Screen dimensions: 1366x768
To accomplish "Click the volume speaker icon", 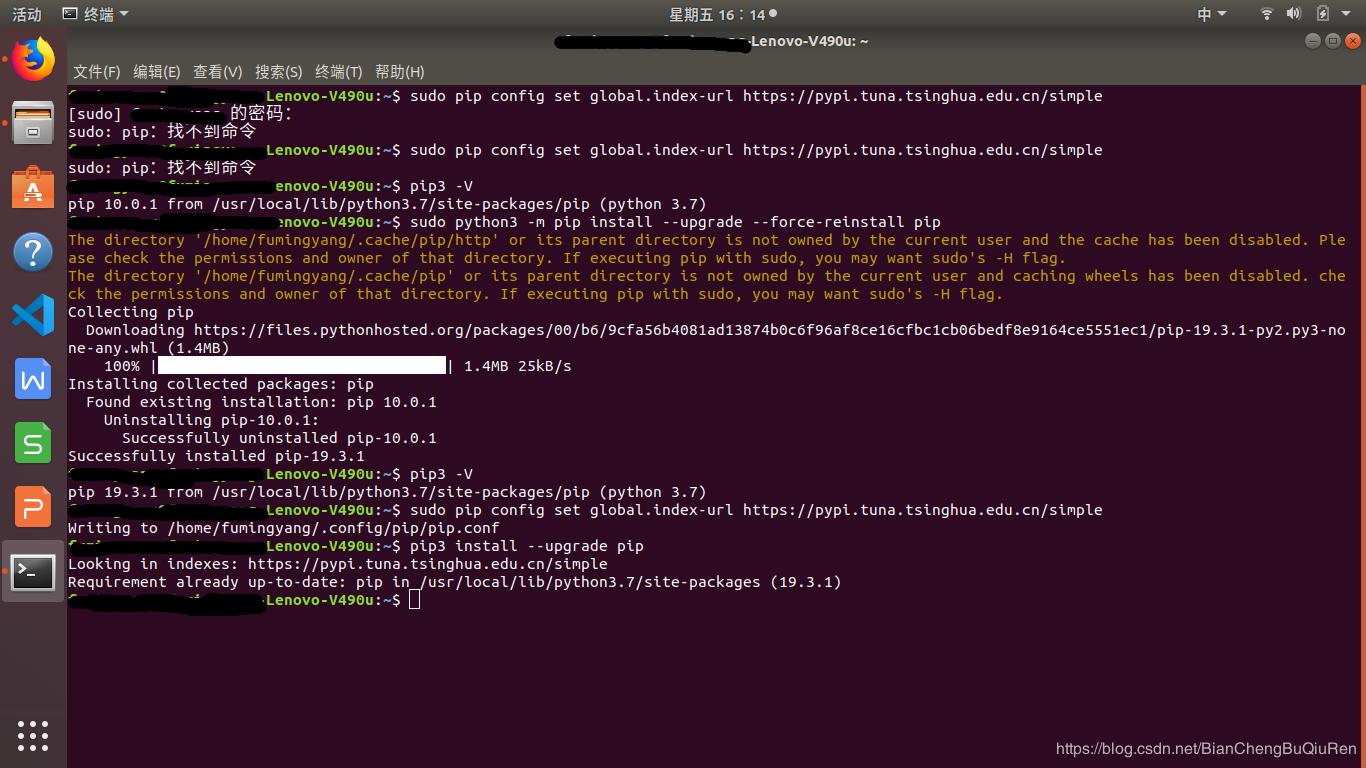I will 1293,14.
